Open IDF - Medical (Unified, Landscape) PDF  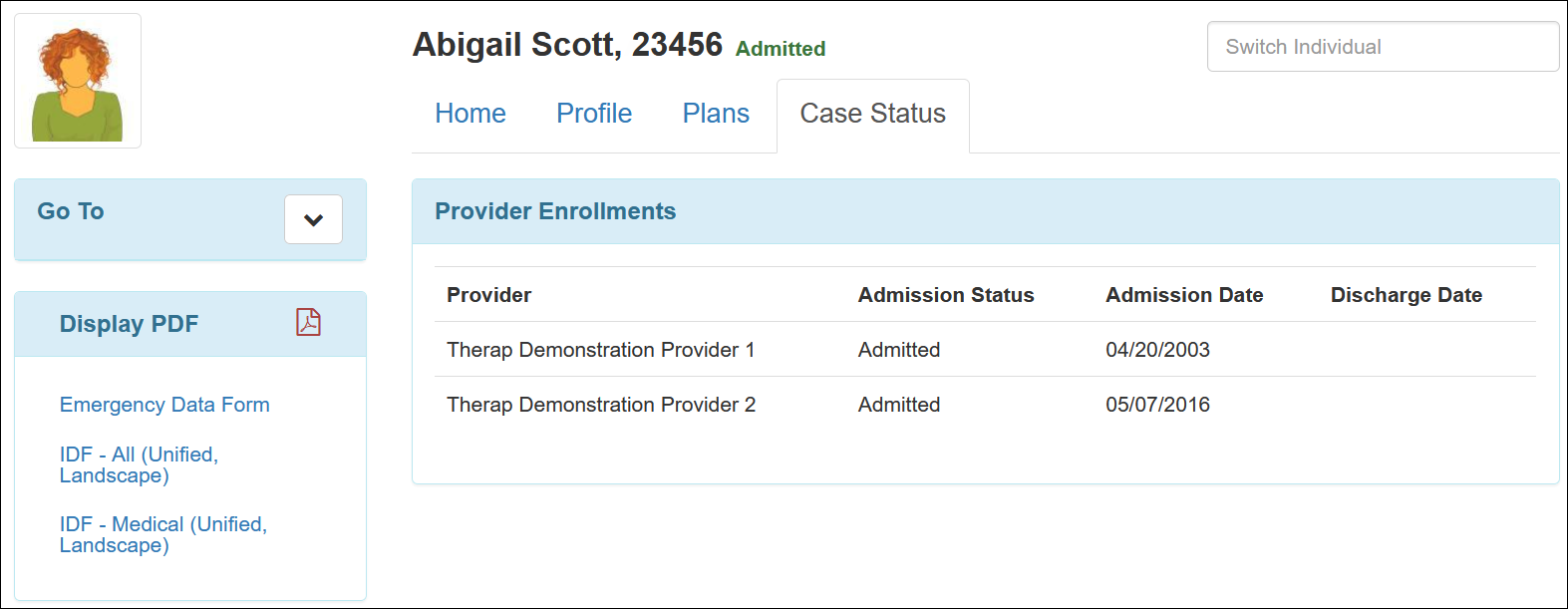click(162, 534)
